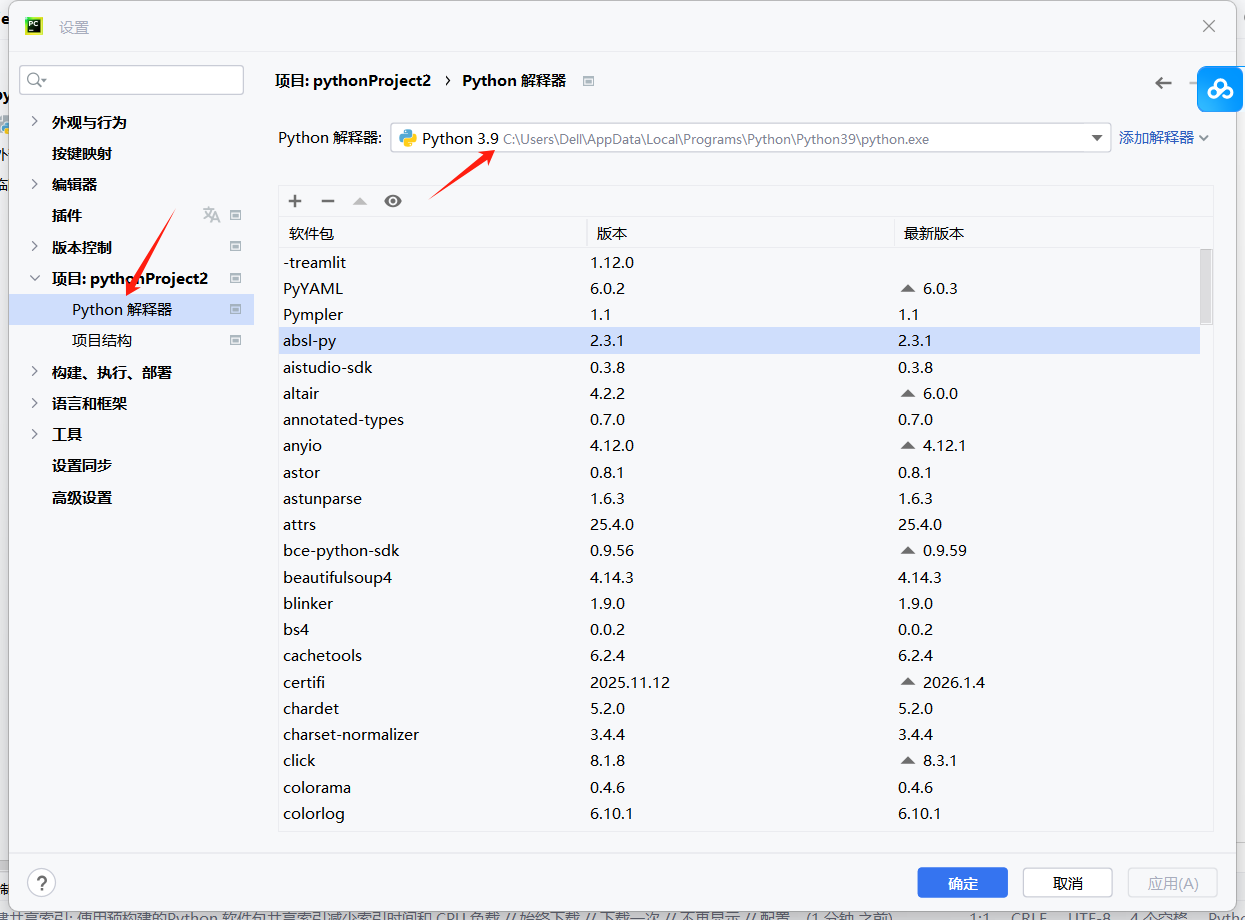Viewport: 1245px width, 920px height.
Task: Open the 按键映射 settings page
Action: pos(82,153)
